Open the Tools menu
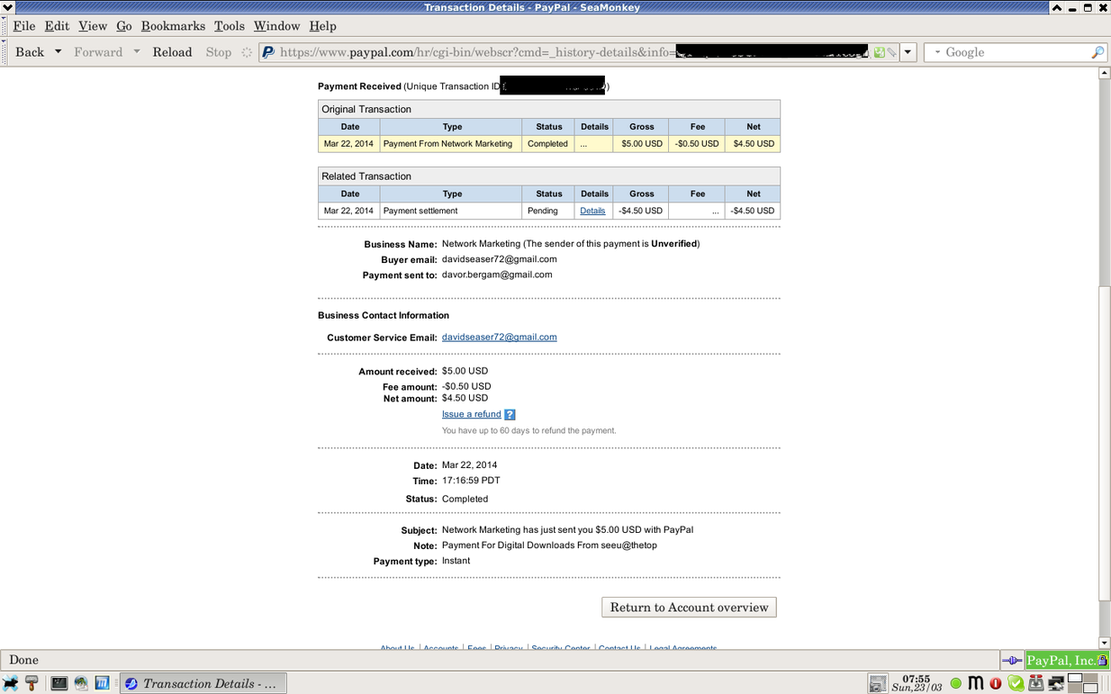Viewport: 1111px width, 694px height. coord(229,26)
